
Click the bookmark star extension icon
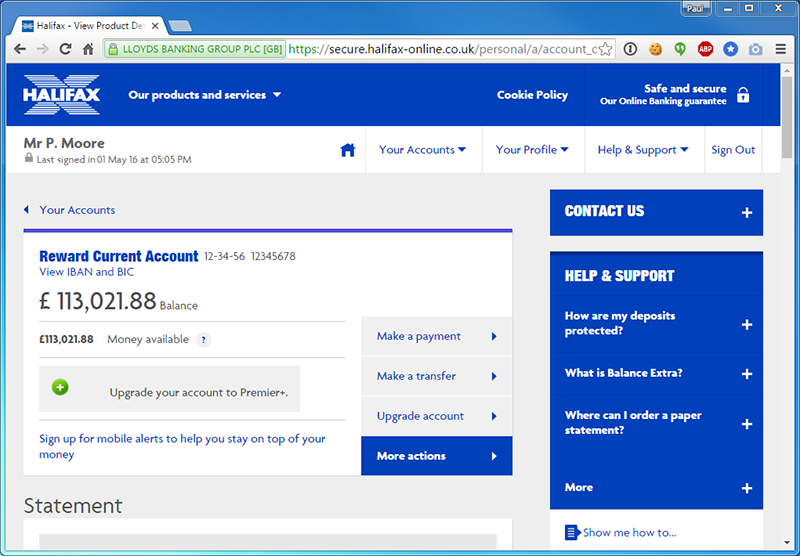click(731, 48)
